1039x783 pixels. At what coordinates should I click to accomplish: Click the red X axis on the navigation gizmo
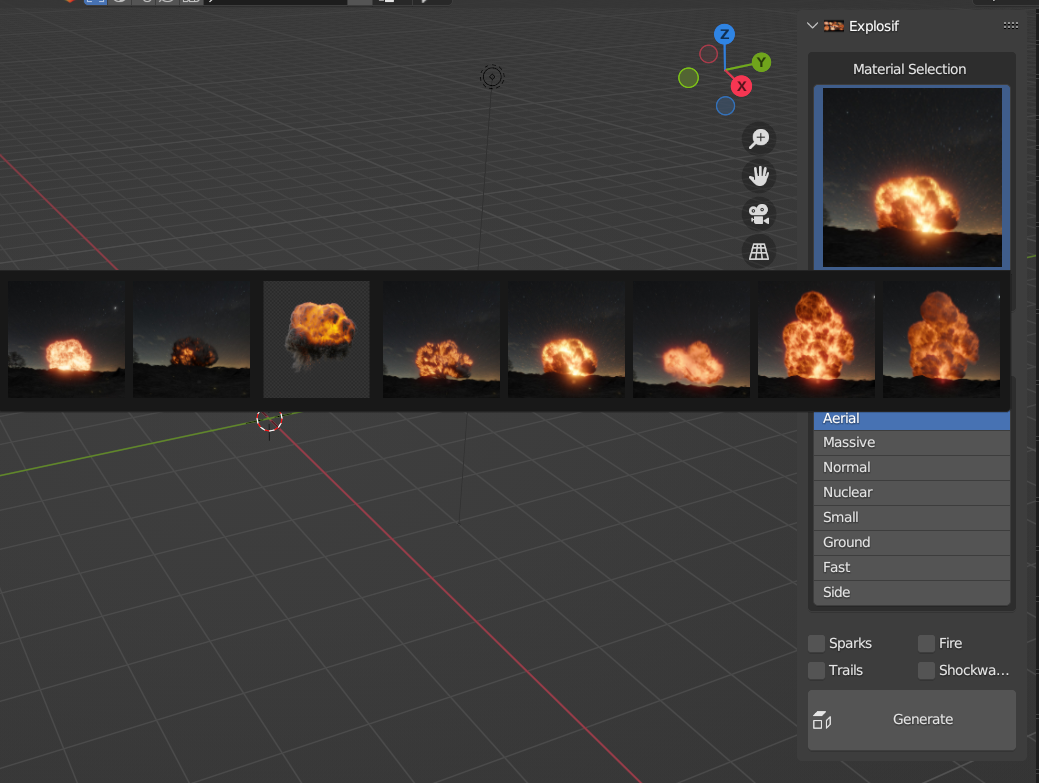pyautogui.click(x=741, y=86)
